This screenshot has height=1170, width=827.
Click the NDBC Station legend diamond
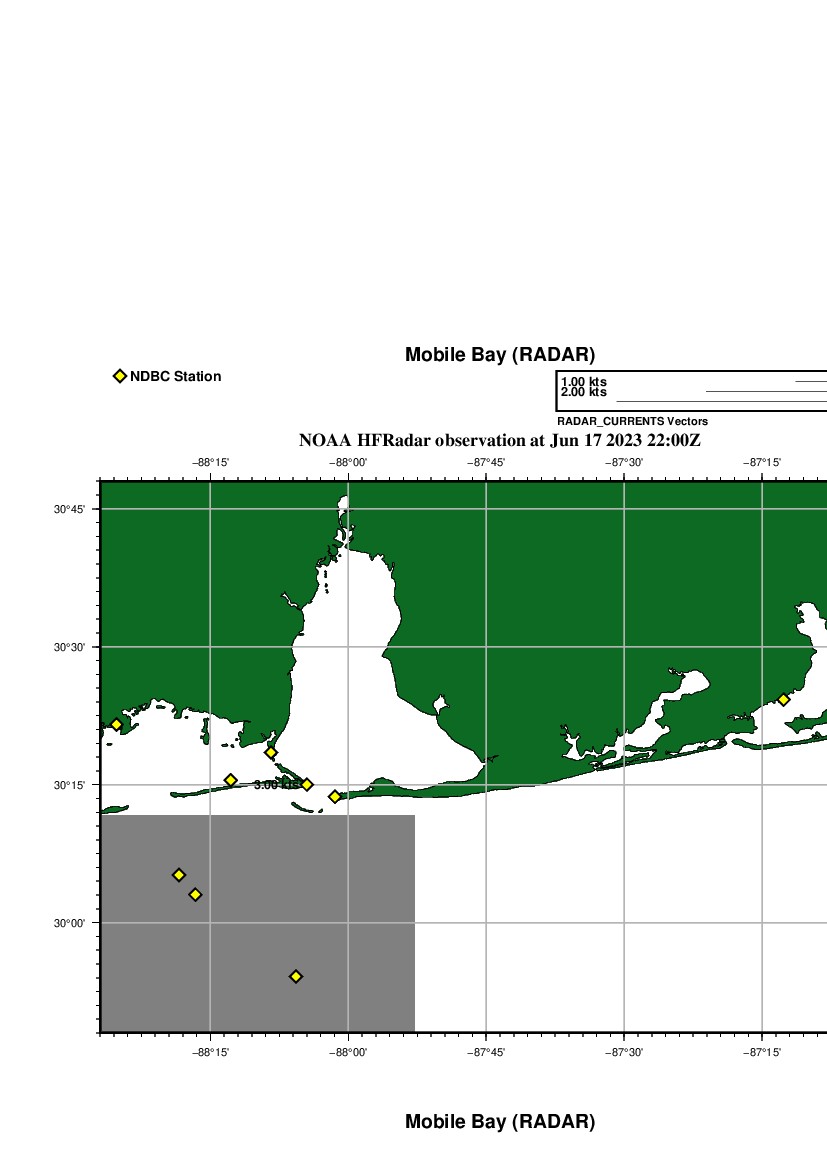tap(120, 376)
